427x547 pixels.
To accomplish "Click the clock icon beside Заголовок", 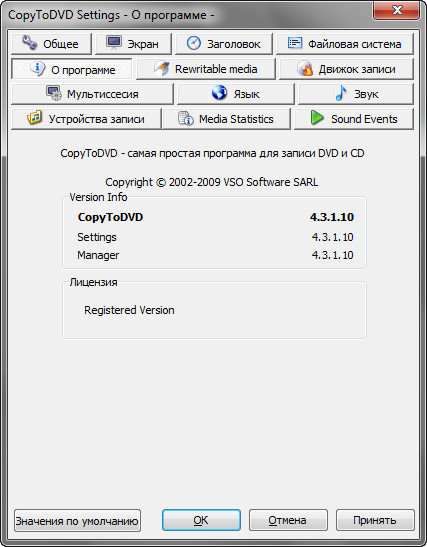I will coord(194,43).
